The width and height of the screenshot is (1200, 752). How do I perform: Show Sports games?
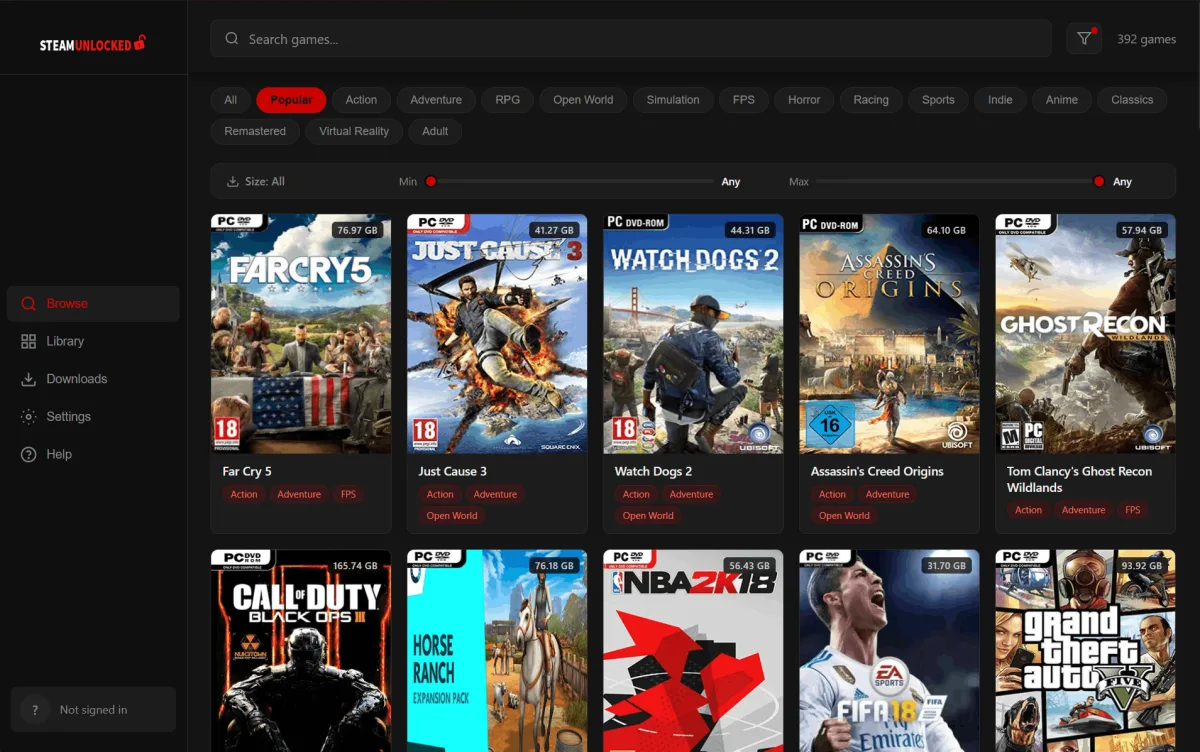(x=938, y=100)
